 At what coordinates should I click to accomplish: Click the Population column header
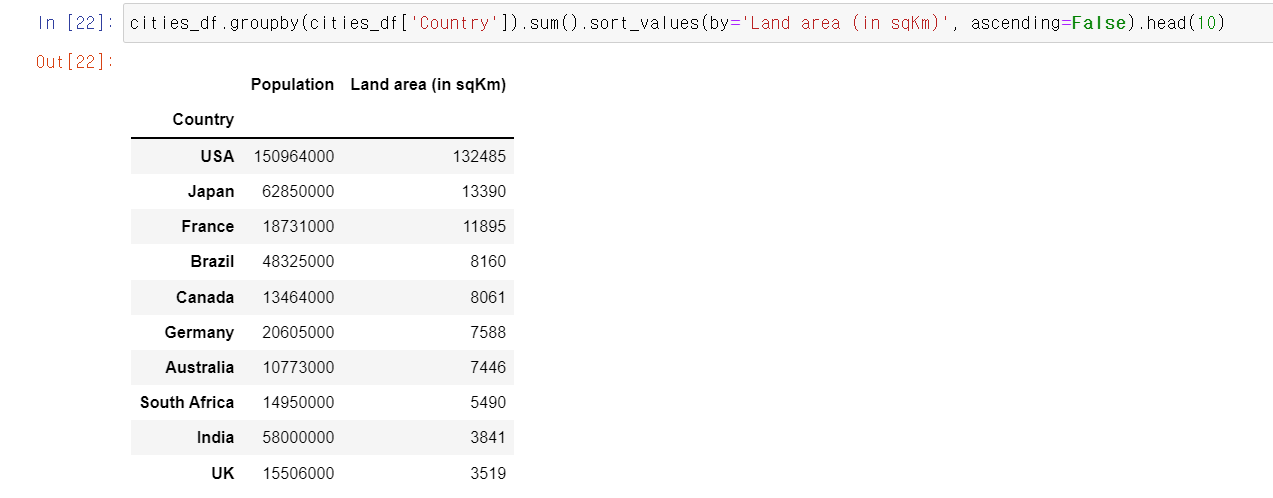tap(292, 85)
